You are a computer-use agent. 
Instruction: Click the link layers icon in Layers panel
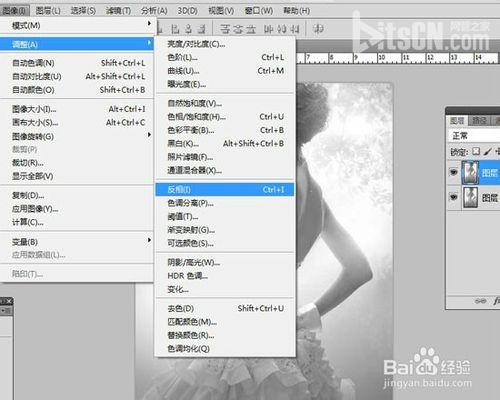click(480, 301)
